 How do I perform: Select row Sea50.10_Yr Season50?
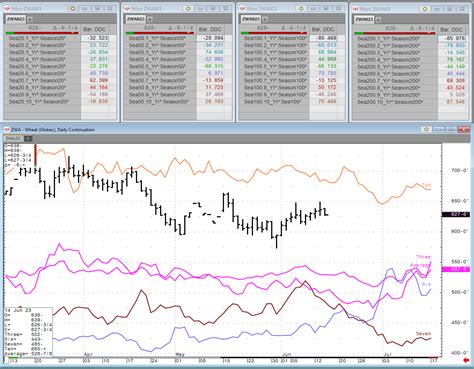[160, 101]
